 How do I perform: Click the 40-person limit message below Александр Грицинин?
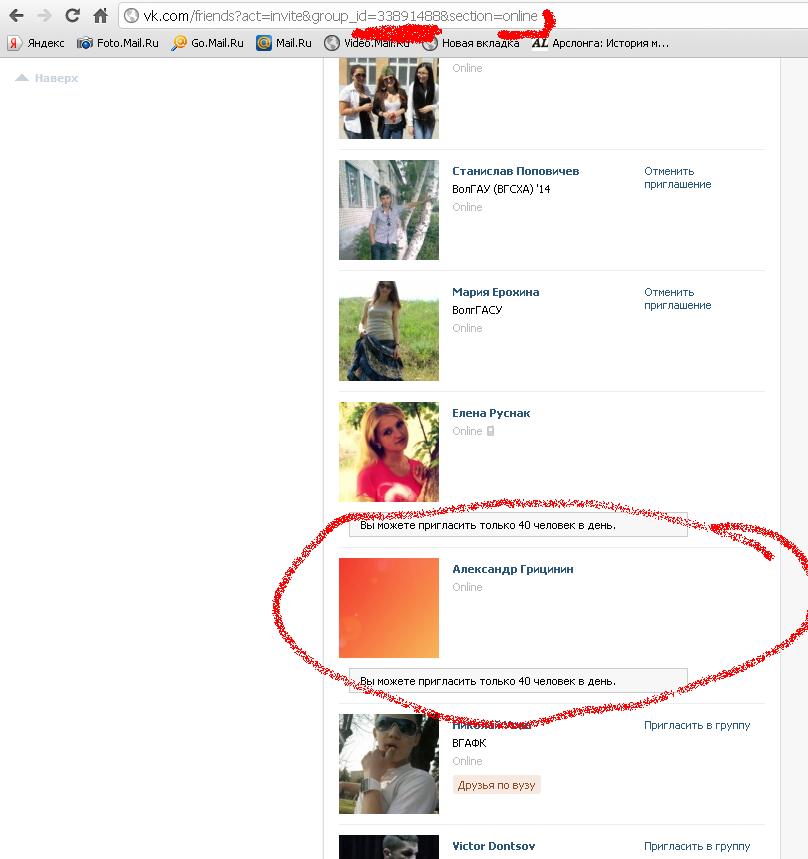[x=518, y=681]
